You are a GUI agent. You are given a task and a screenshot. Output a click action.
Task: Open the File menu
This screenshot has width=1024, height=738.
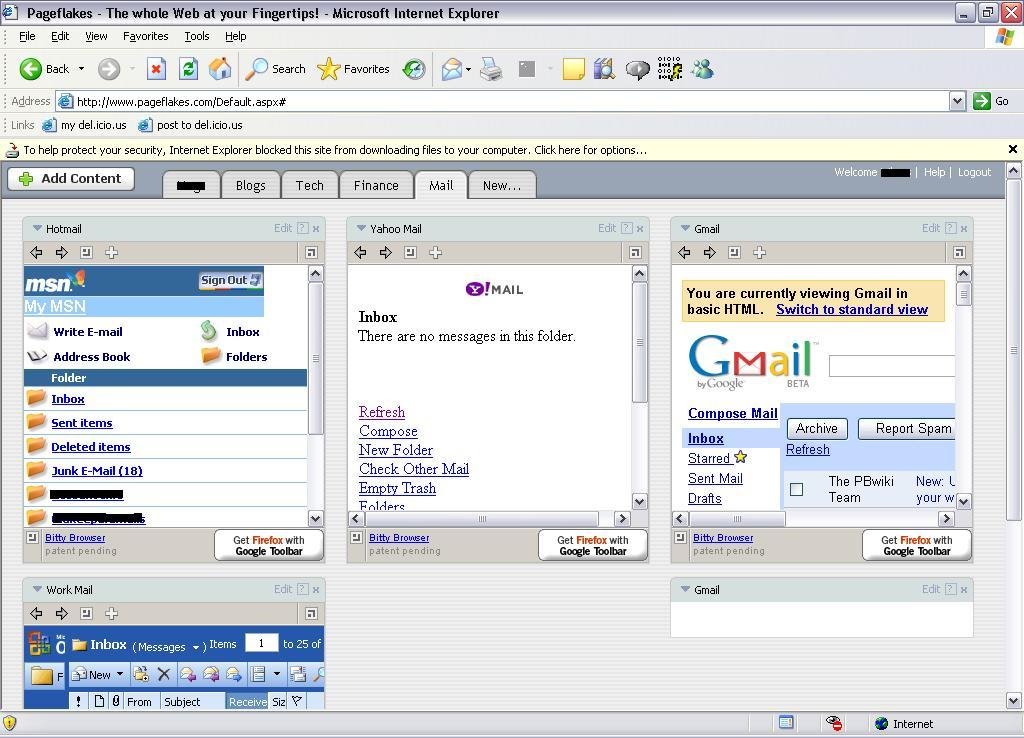[27, 36]
